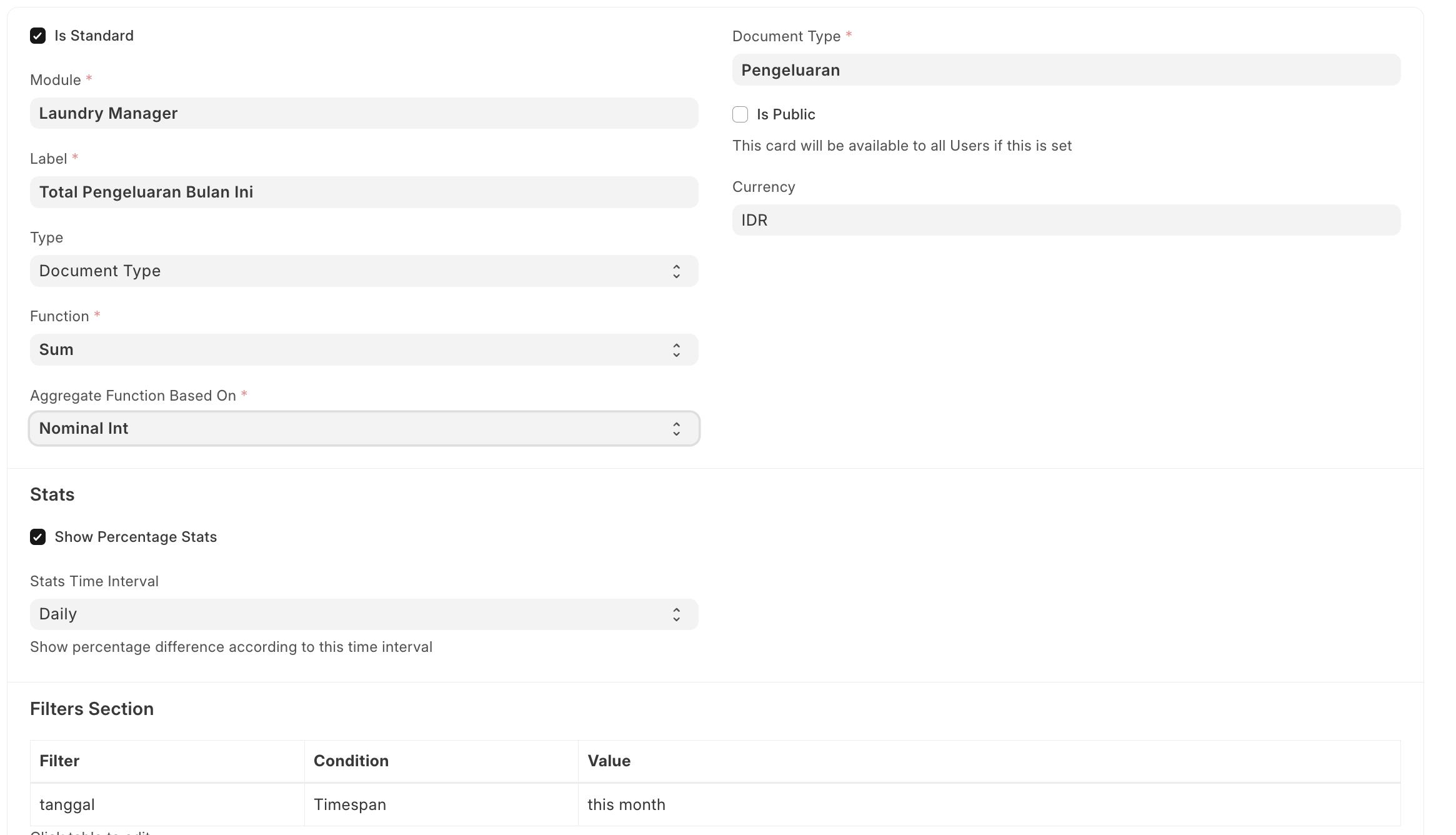Click the Document Type field Pengeluaran

[x=1066, y=70]
